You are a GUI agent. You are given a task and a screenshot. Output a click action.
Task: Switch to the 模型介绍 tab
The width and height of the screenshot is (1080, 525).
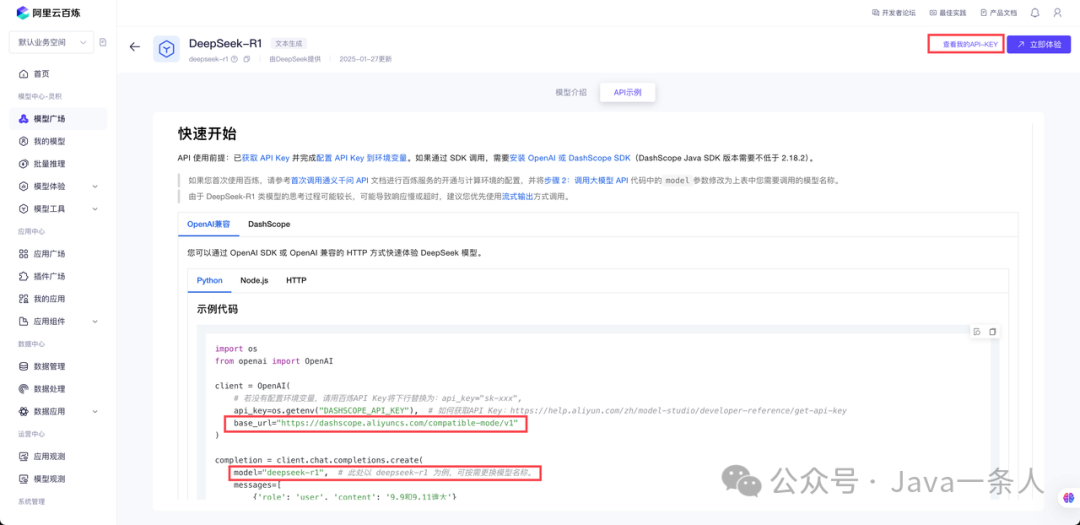pos(571,92)
